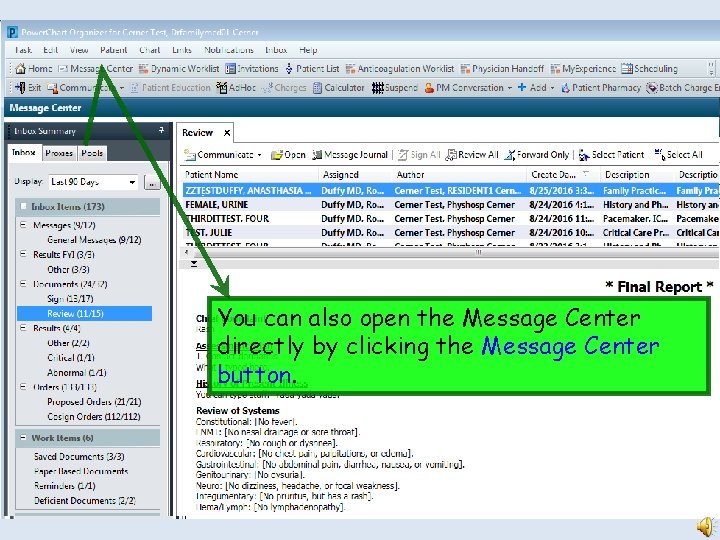Switch to the Proxies tab

(x=59, y=153)
